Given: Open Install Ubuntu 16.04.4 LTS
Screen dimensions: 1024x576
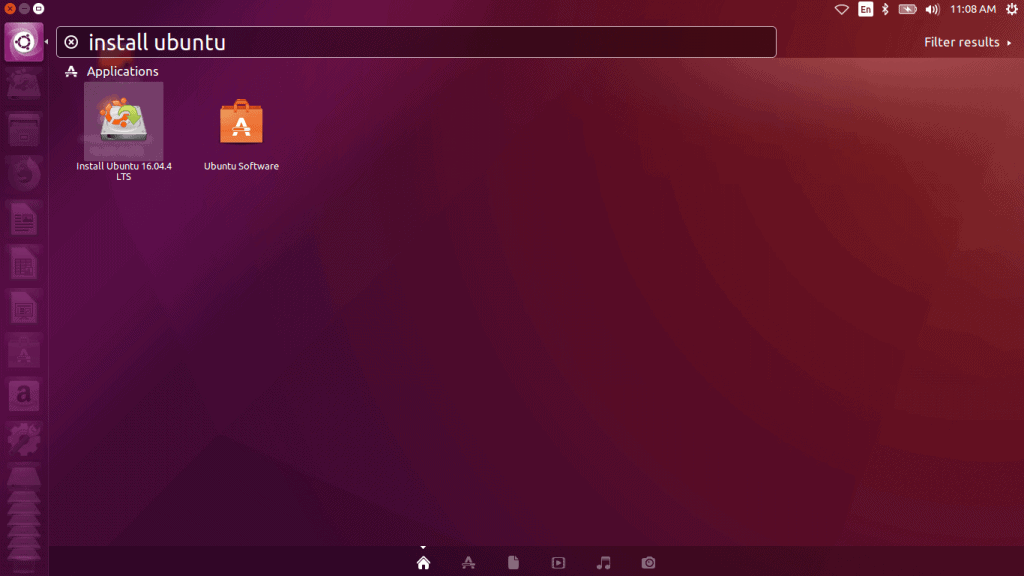Looking at the screenshot, I should pos(123,120).
